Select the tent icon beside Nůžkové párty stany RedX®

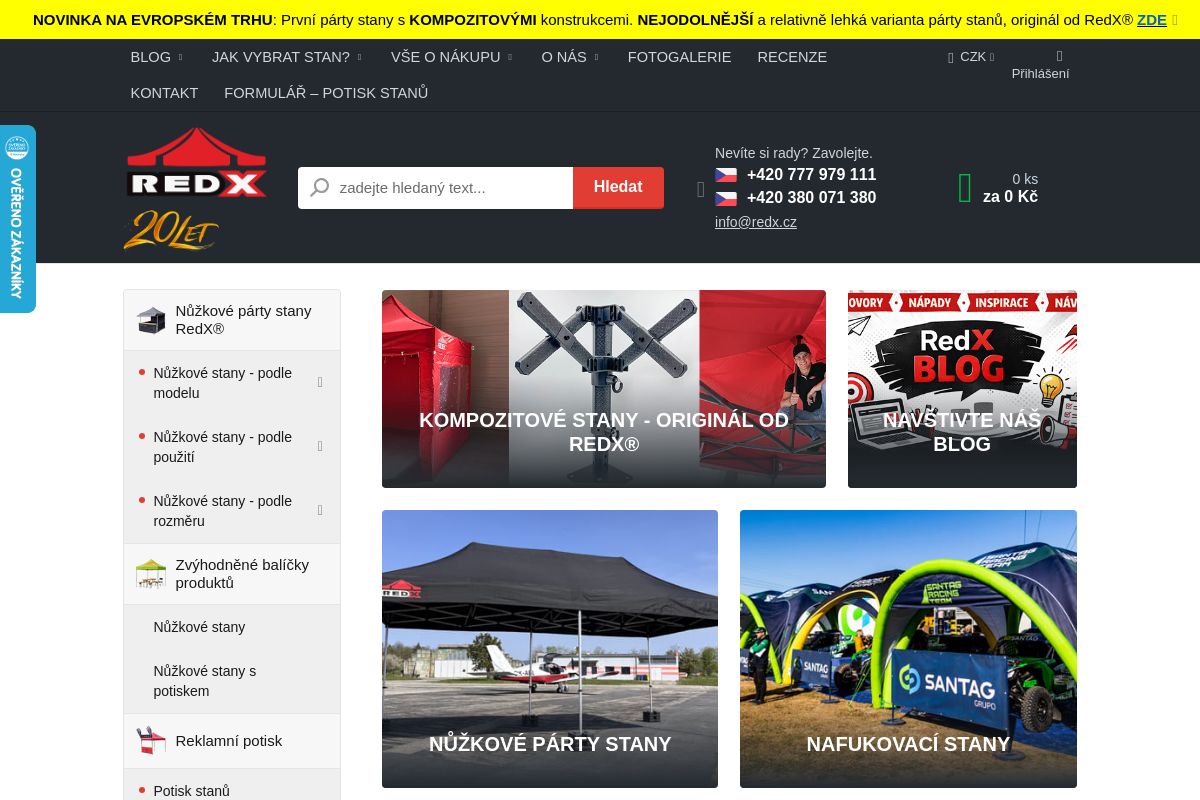point(150,319)
